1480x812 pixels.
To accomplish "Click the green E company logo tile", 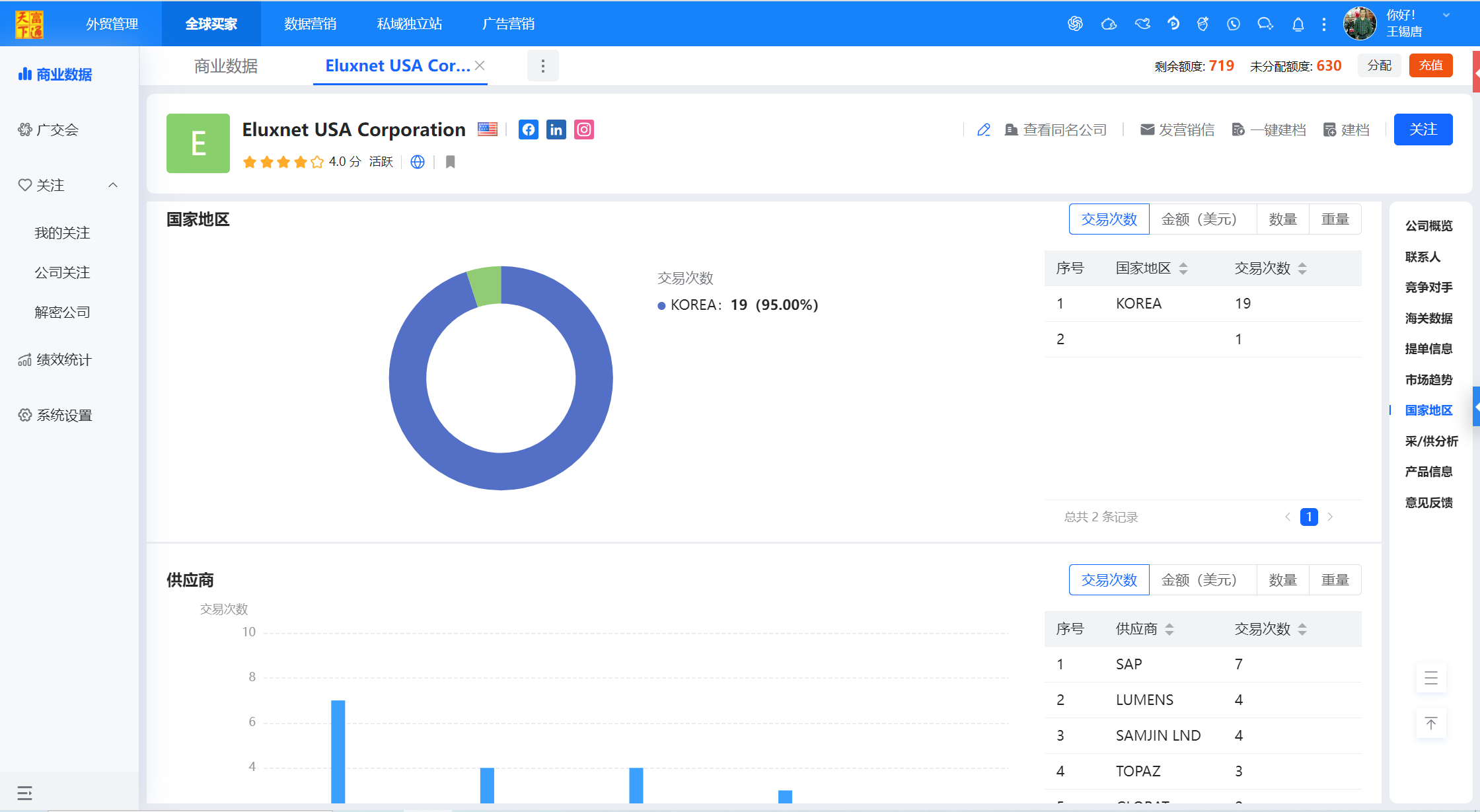I will [x=198, y=143].
